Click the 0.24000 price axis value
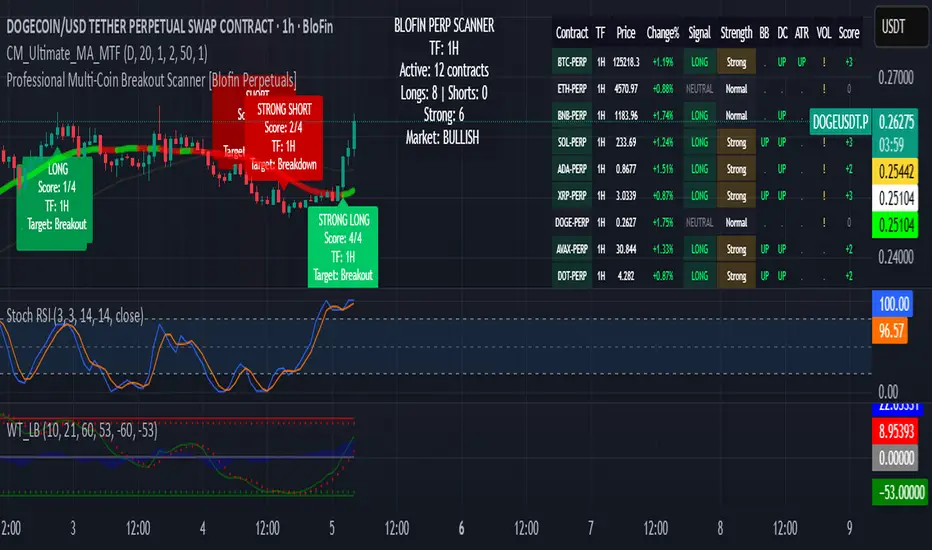The image size is (932, 550). [x=896, y=257]
